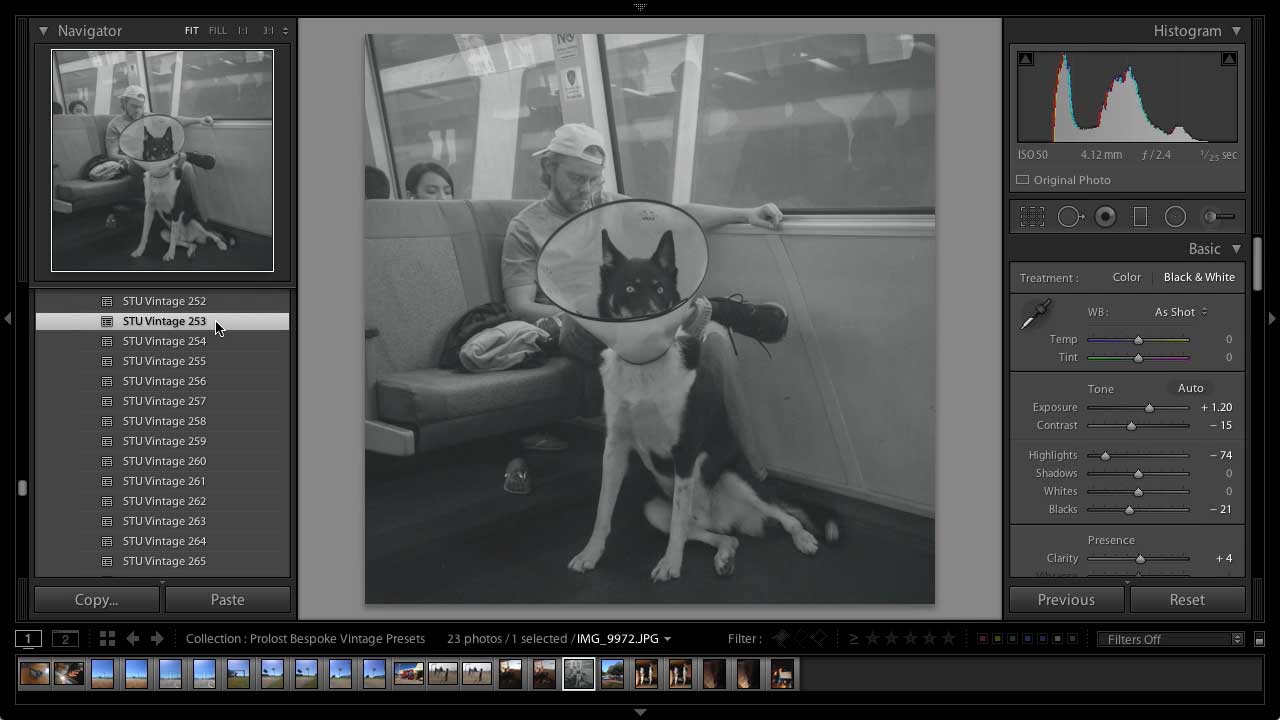Open the WB As Shot dropdown
1280x720 pixels.
[1181, 312]
